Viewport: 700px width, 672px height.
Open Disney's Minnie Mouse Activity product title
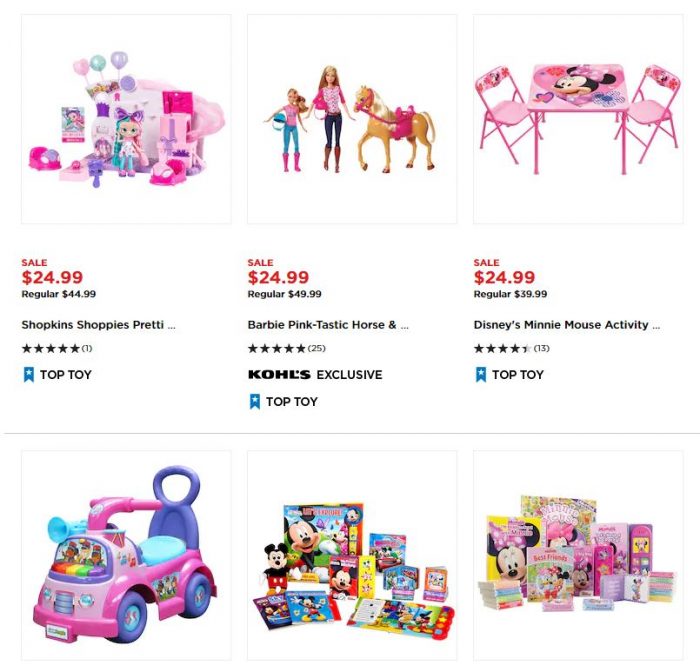pos(567,325)
